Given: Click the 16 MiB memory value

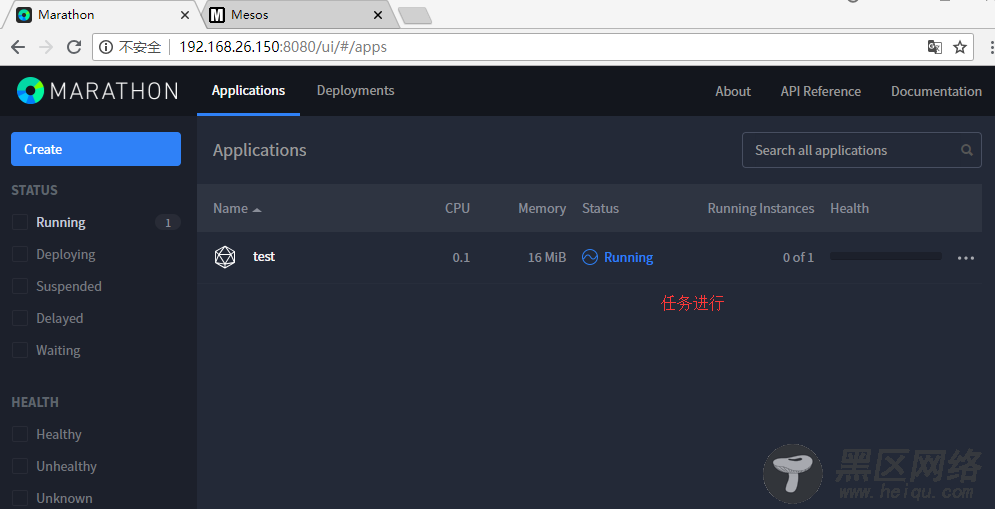Looking at the screenshot, I should click(x=547, y=258).
